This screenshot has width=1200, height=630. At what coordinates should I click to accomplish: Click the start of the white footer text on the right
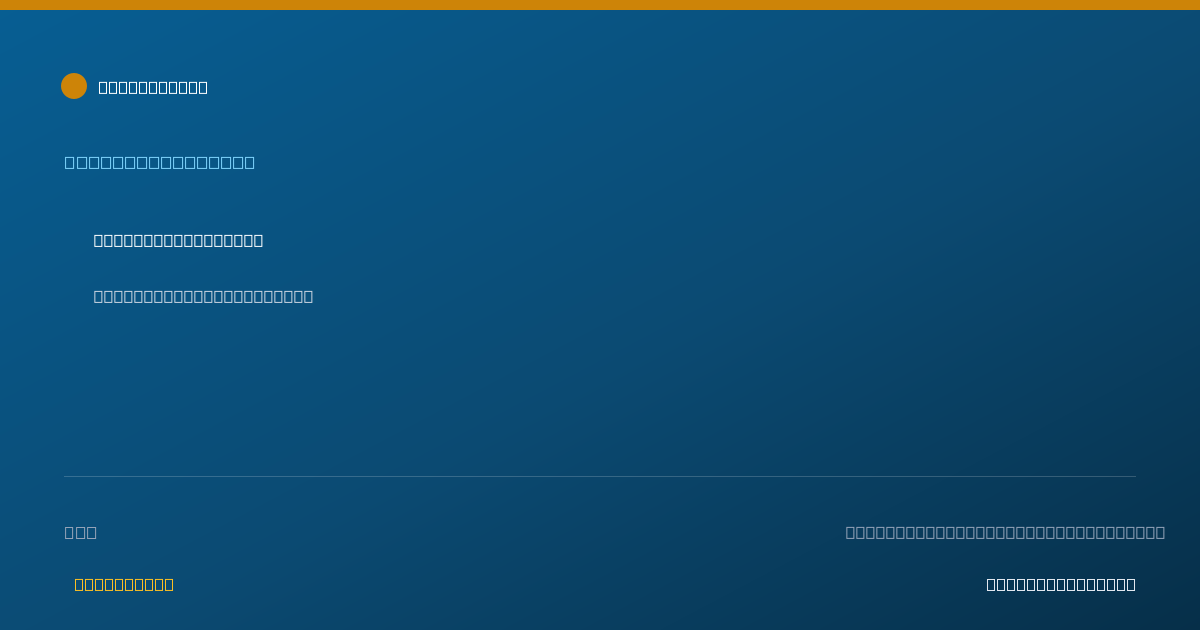tap(991, 584)
